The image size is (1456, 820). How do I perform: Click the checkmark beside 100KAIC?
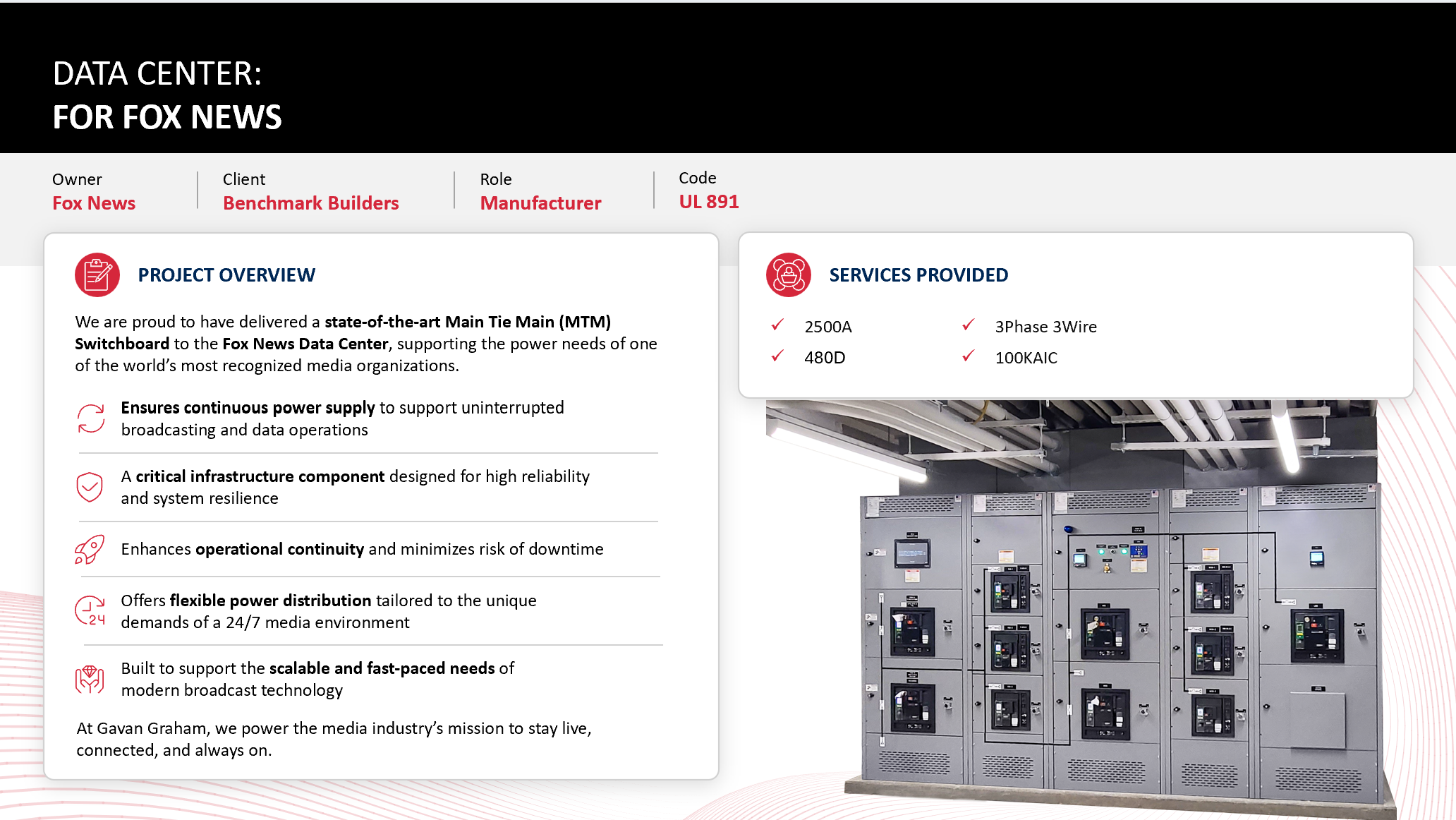(969, 356)
